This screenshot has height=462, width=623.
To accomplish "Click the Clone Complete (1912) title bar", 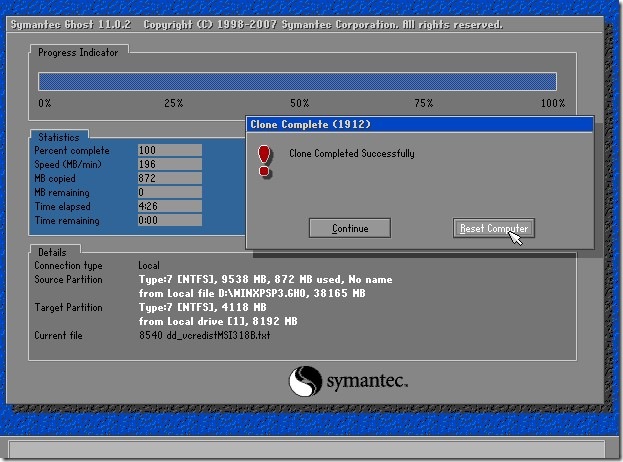I will [x=420, y=124].
